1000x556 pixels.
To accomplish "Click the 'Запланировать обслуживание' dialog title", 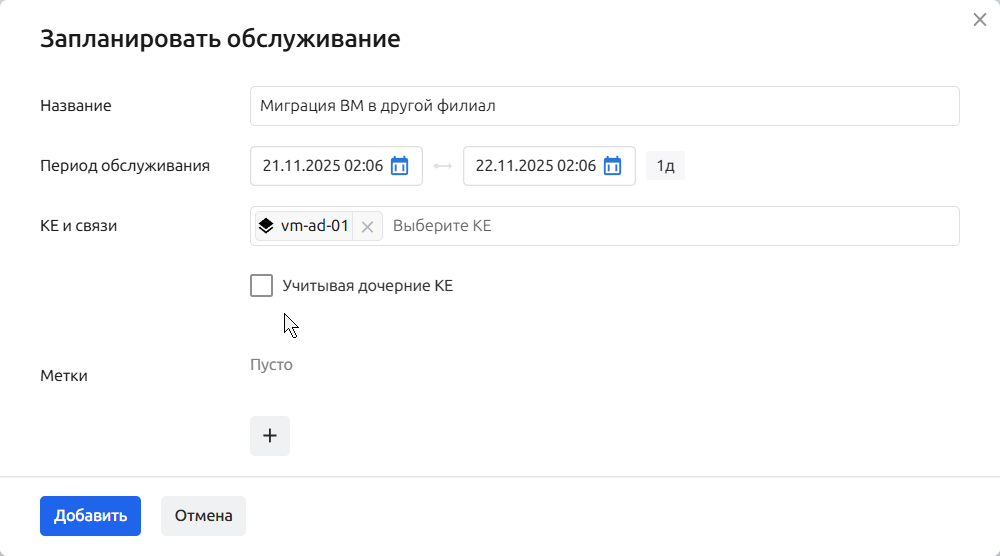I will tap(220, 39).
